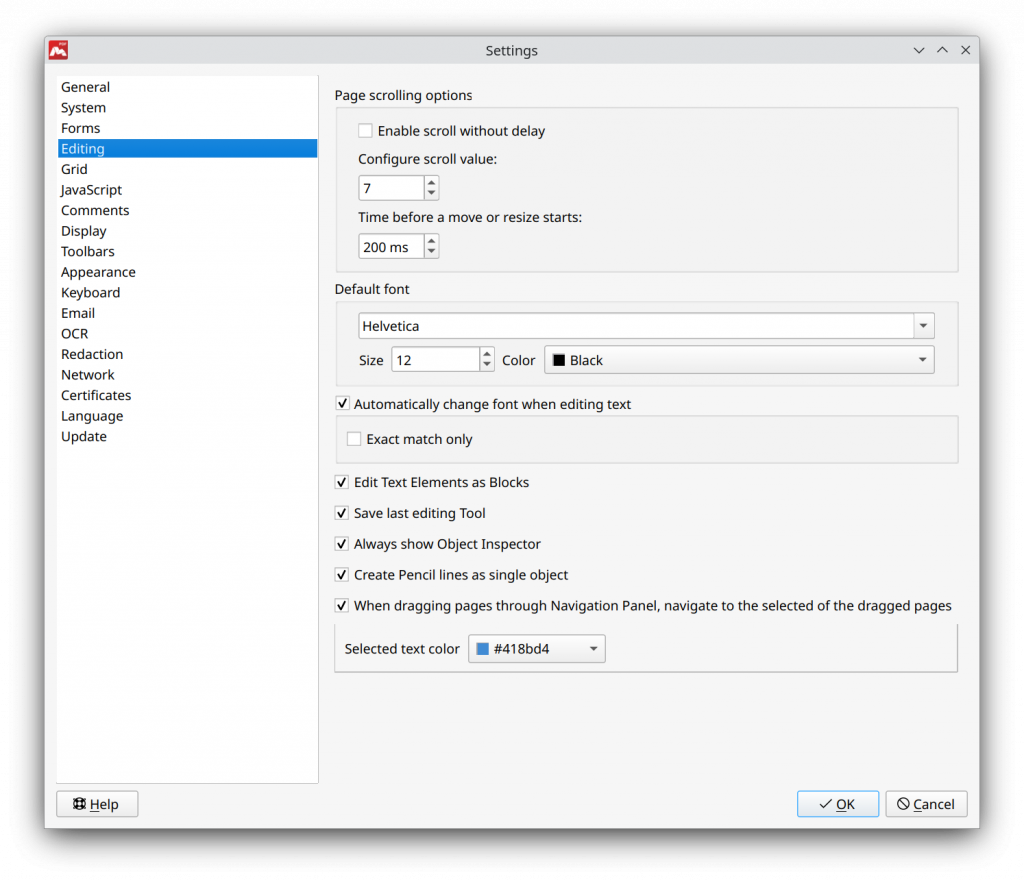Select the Redaction settings category
1024x881 pixels.
tap(92, 353)
